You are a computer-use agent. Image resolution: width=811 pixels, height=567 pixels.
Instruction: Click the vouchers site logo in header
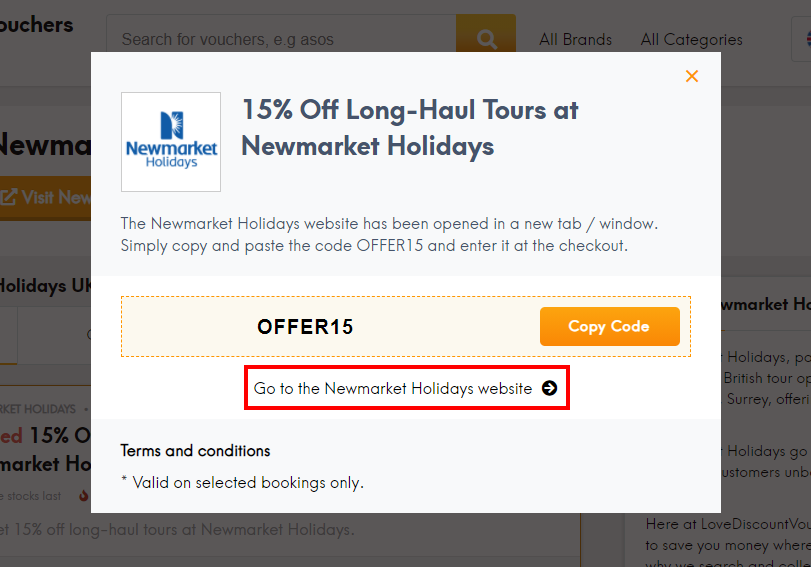[x=36, y=25]
